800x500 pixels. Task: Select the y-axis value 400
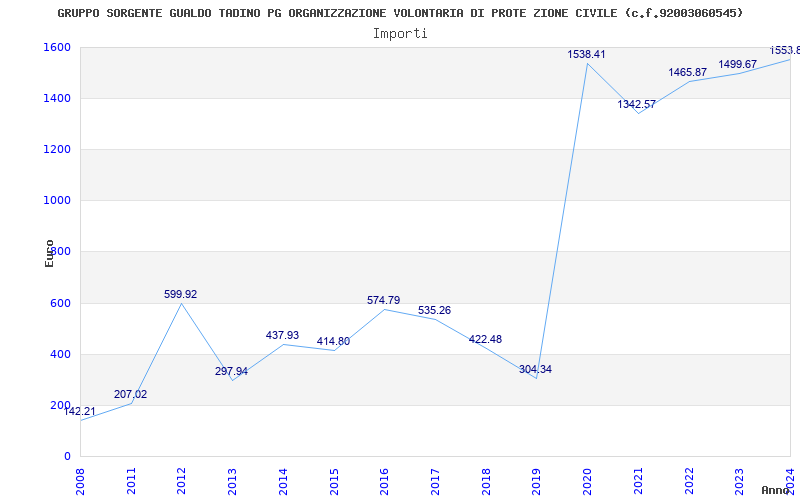coord(60,354)
